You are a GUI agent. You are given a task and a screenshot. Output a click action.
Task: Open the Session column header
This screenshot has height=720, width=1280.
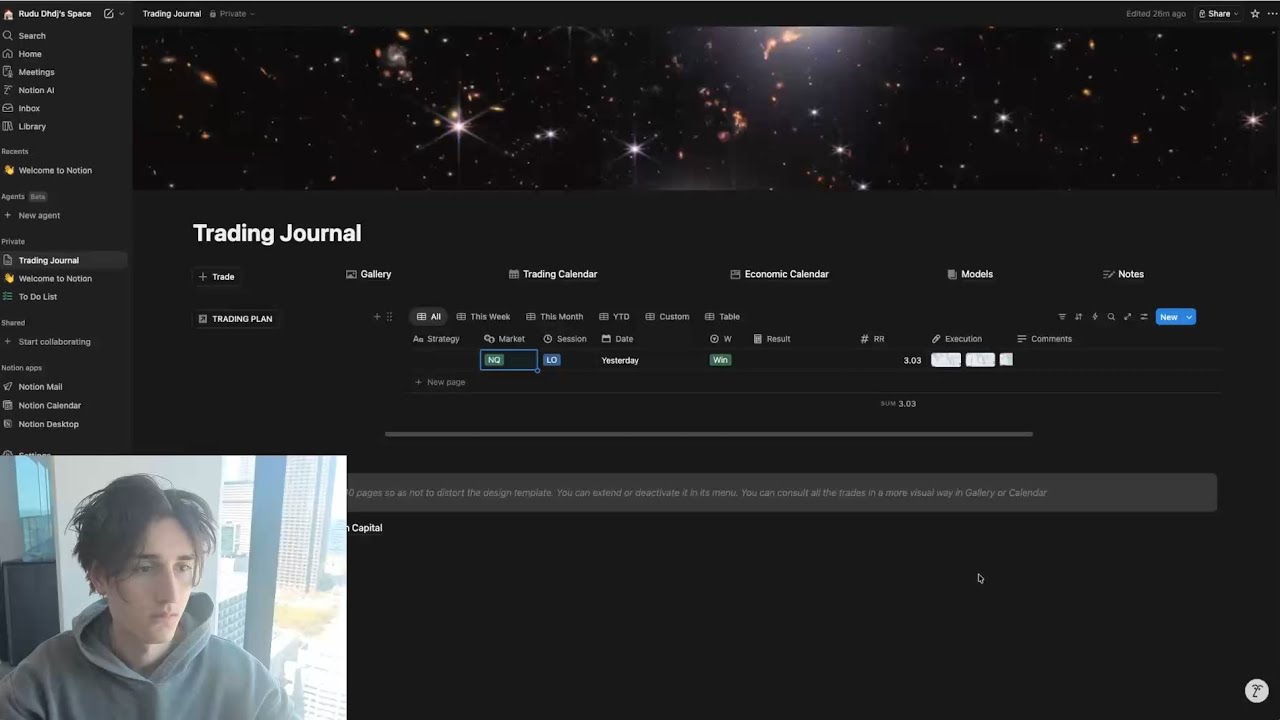[565, 339]
